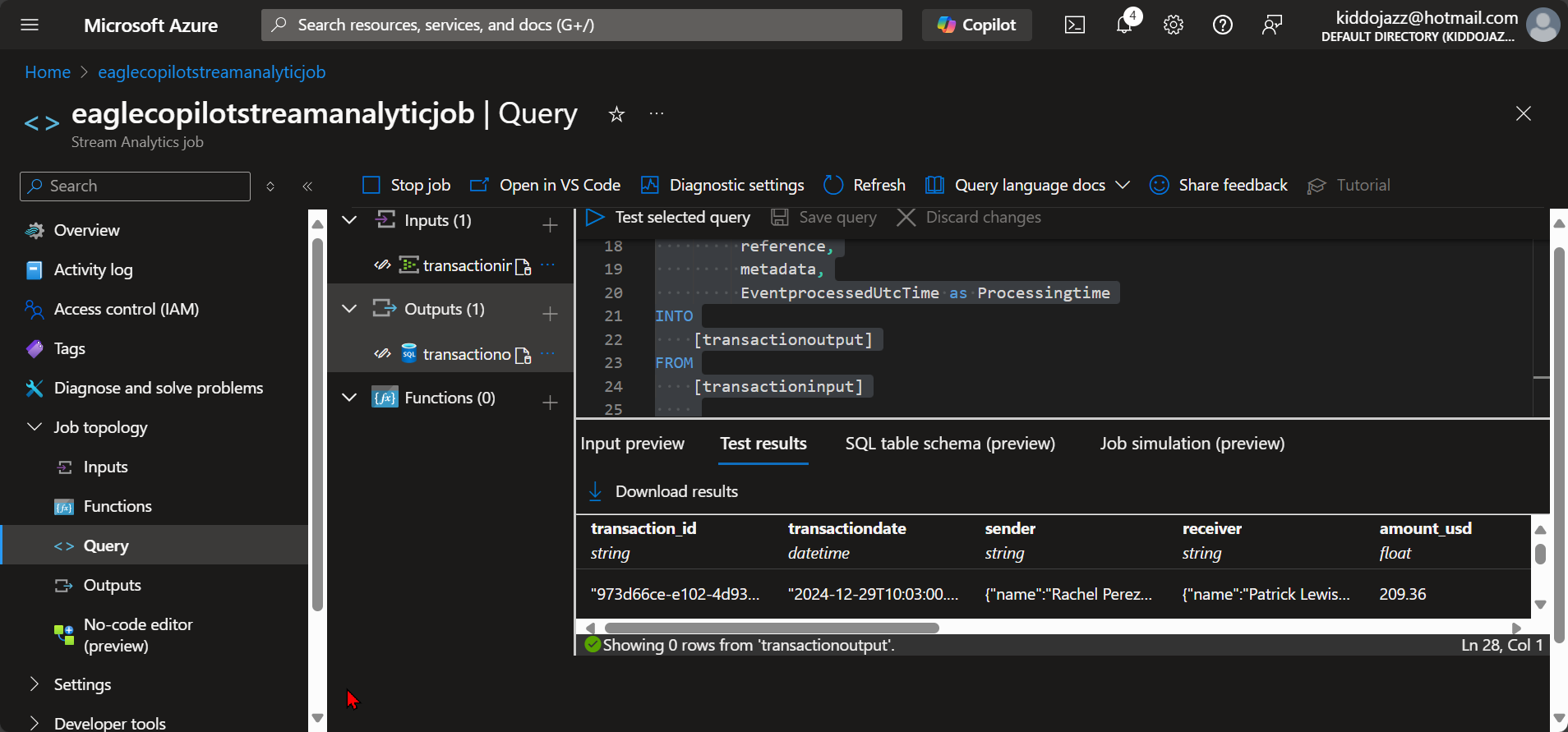Toggle the Azure portal hamburger menu

pyautogui.click(x=30, y=25)
